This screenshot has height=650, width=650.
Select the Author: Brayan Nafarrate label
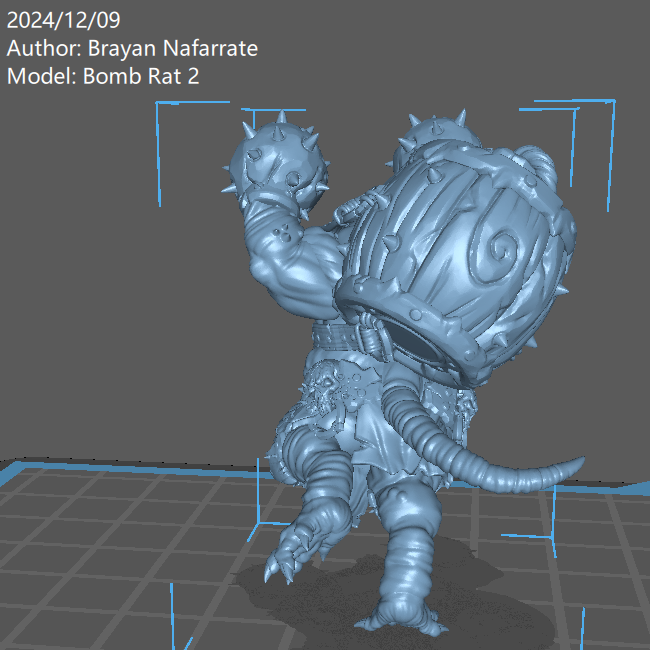132,48
